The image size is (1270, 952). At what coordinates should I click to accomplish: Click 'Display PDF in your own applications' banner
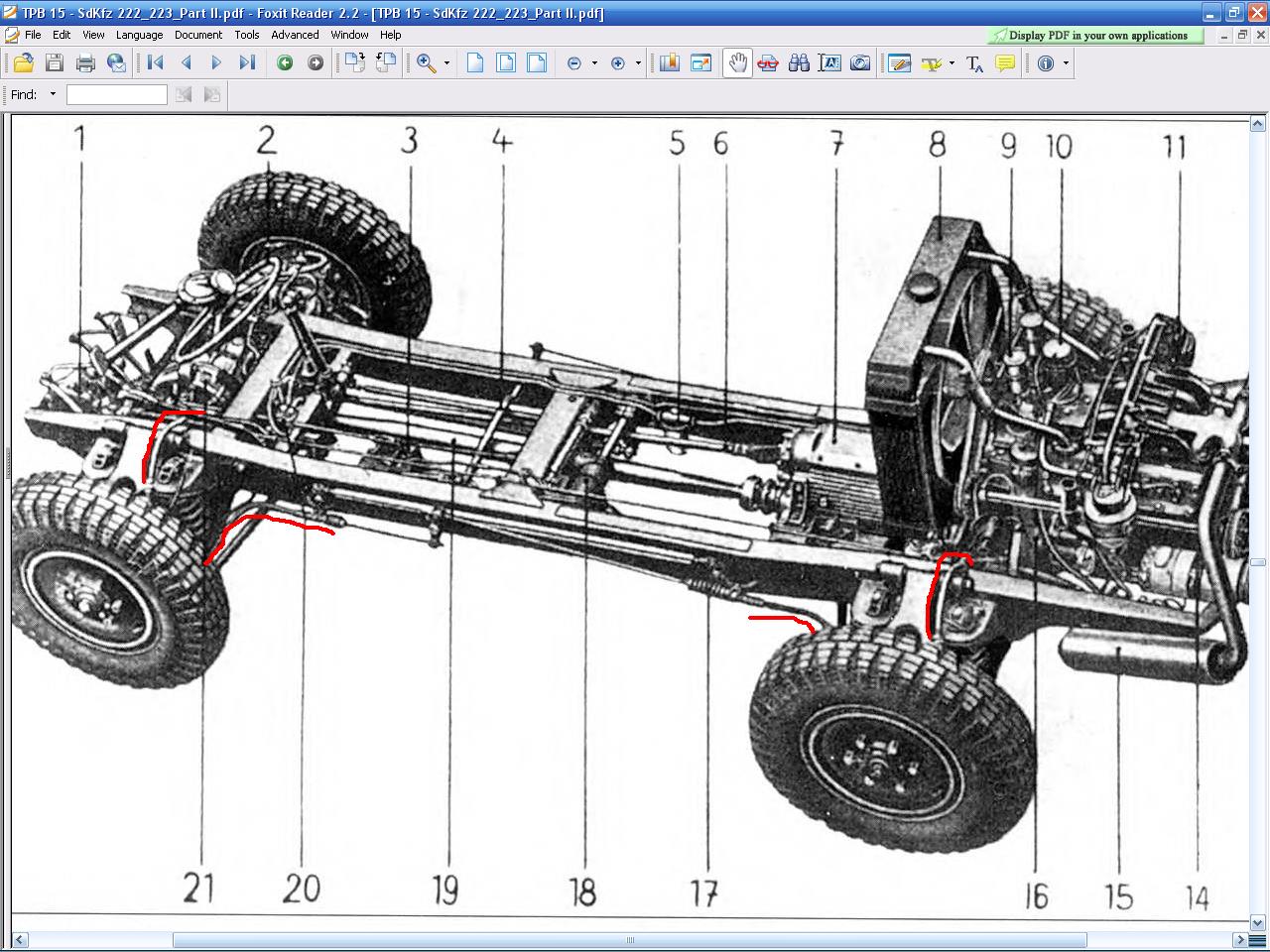1096,36
